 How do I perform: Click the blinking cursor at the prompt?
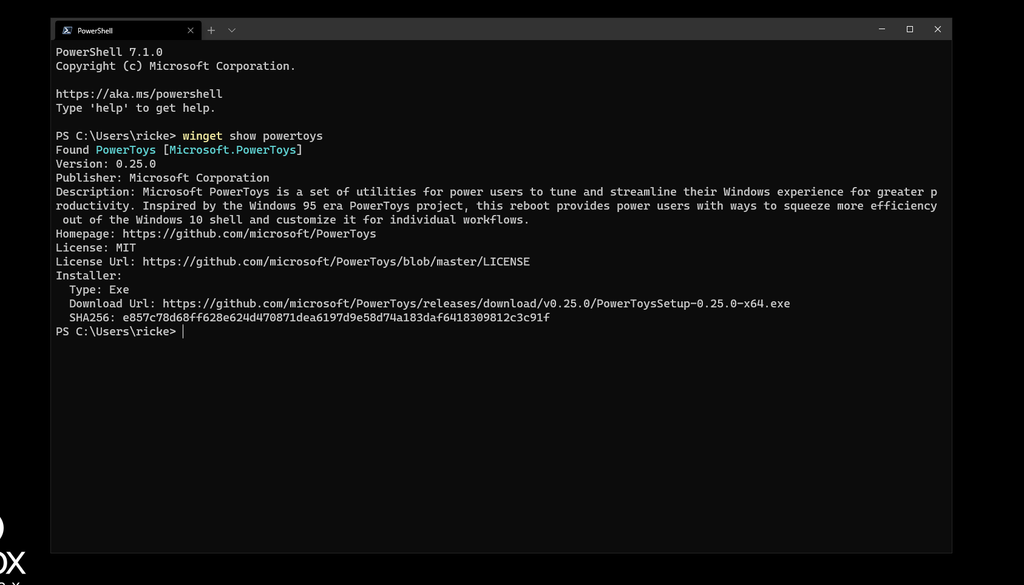click(183, 331)
